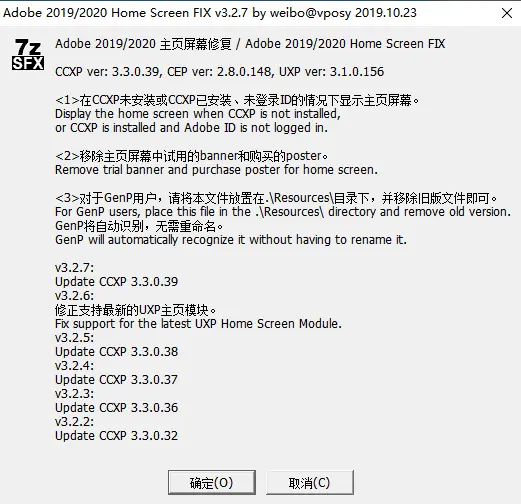Click the 'Adobe ID is not logged in' line
Viewport: 521px width, 504px height.
(x=191, y=128)
